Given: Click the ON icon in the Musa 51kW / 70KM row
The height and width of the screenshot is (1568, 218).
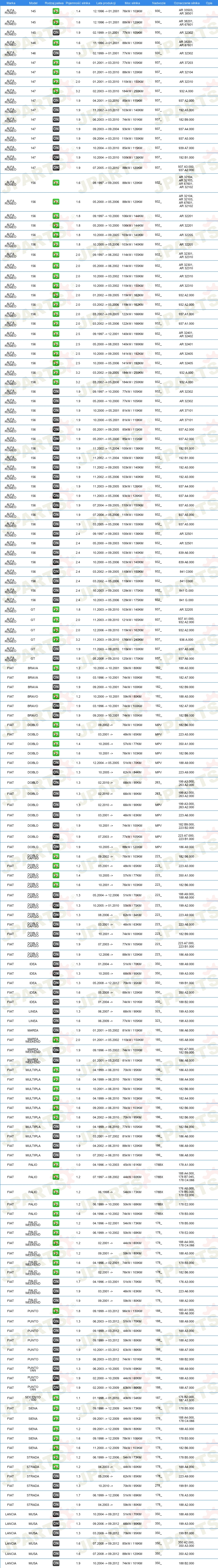Looking at the screenshot, I should click(x=55, y=1514).
